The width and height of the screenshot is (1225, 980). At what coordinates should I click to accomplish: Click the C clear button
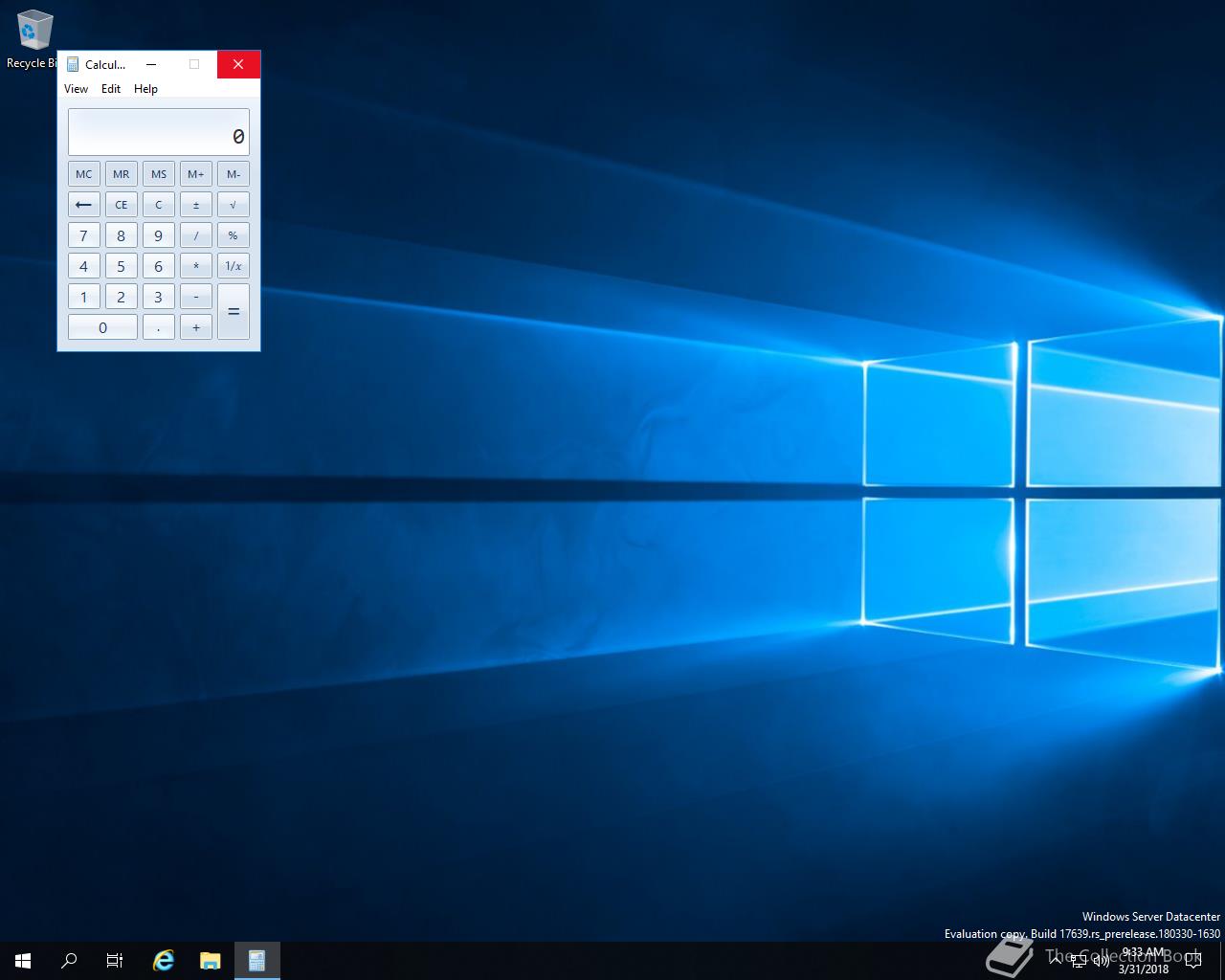159,205
